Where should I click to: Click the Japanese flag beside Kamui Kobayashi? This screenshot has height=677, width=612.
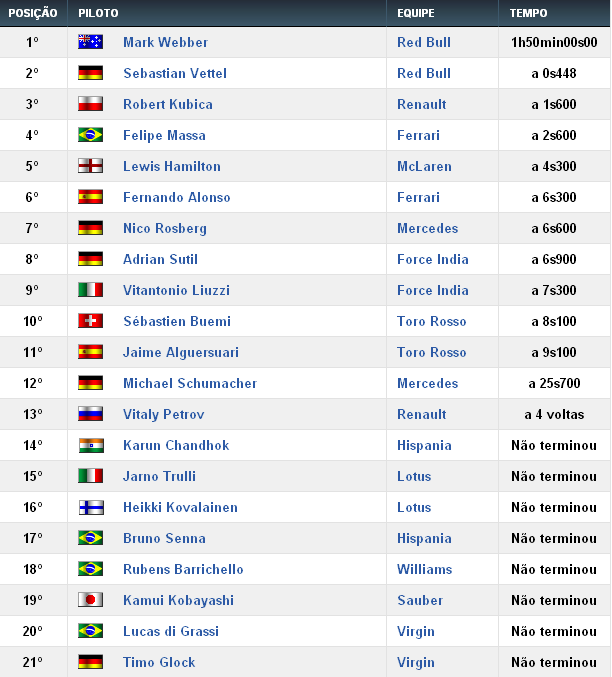click(x=90, y=600)
